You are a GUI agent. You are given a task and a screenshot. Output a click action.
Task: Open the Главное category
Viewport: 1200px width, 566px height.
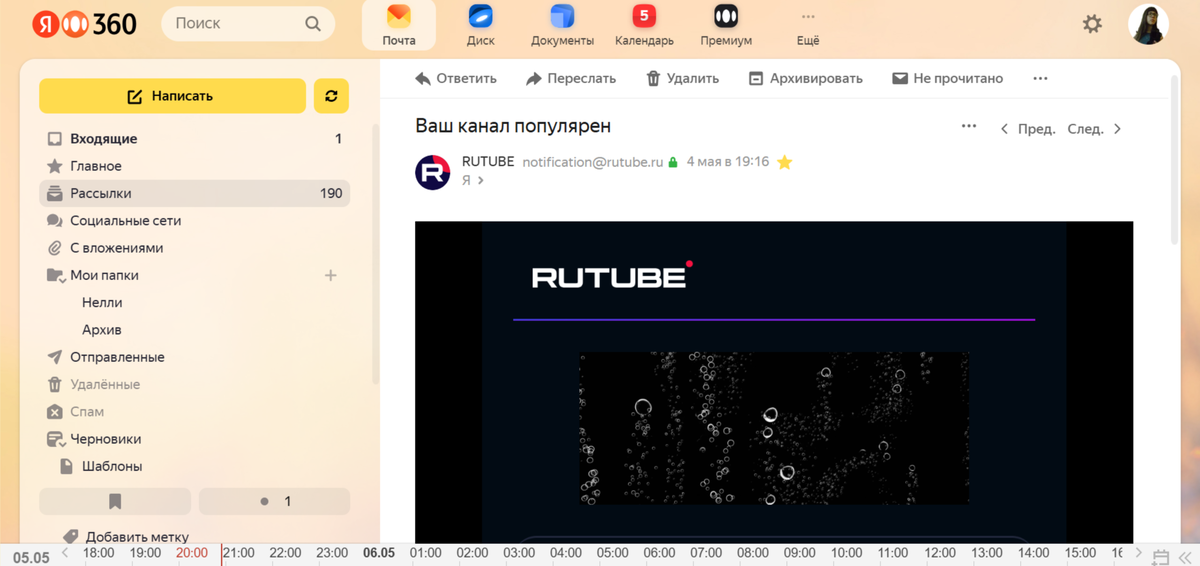coord(194,166)
